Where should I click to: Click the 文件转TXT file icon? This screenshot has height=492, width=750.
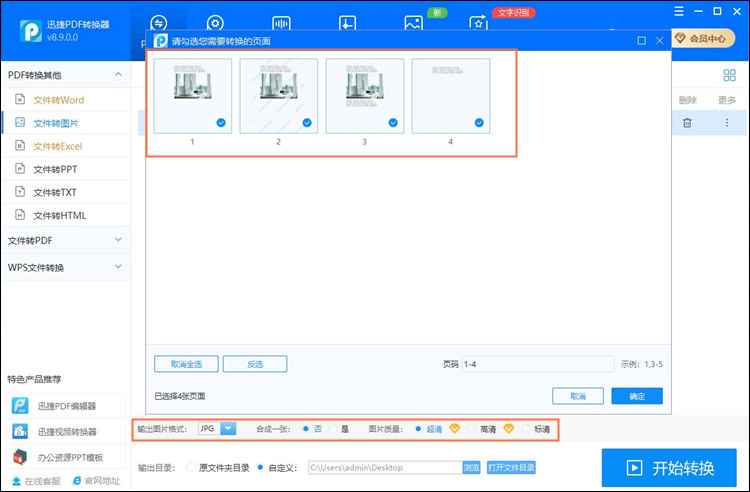coord(20,192)
